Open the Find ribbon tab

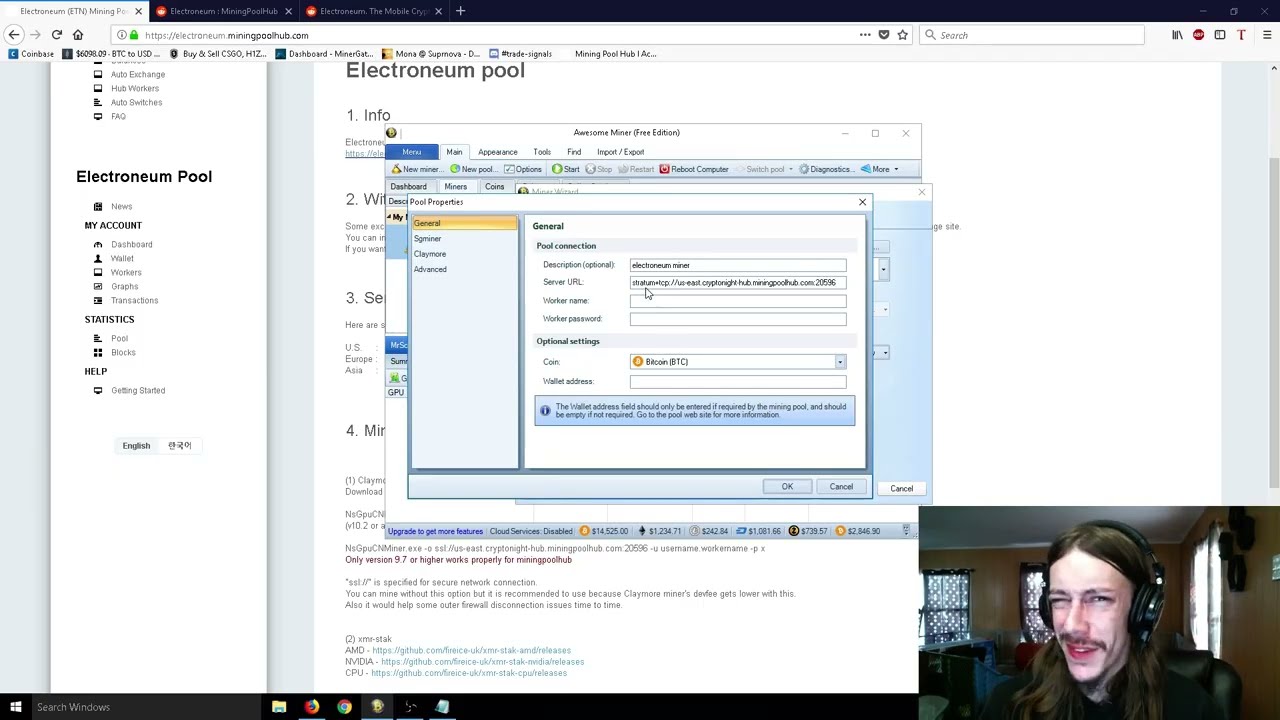(574, 152)
